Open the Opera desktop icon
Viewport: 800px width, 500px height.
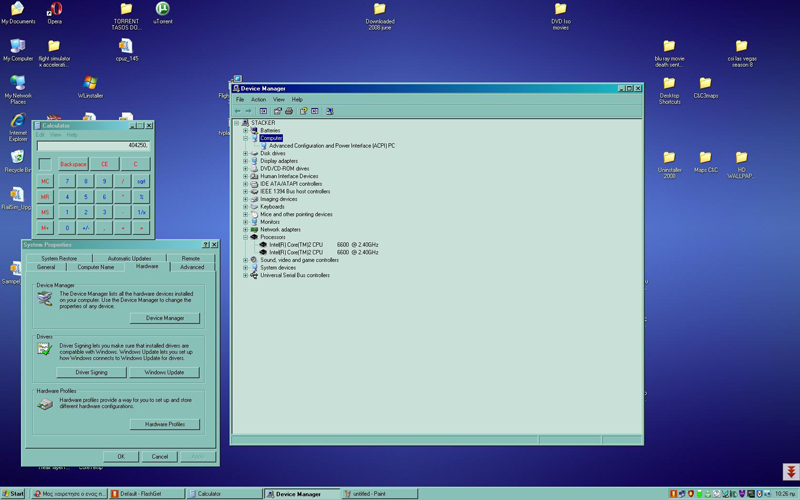[55, 13]
